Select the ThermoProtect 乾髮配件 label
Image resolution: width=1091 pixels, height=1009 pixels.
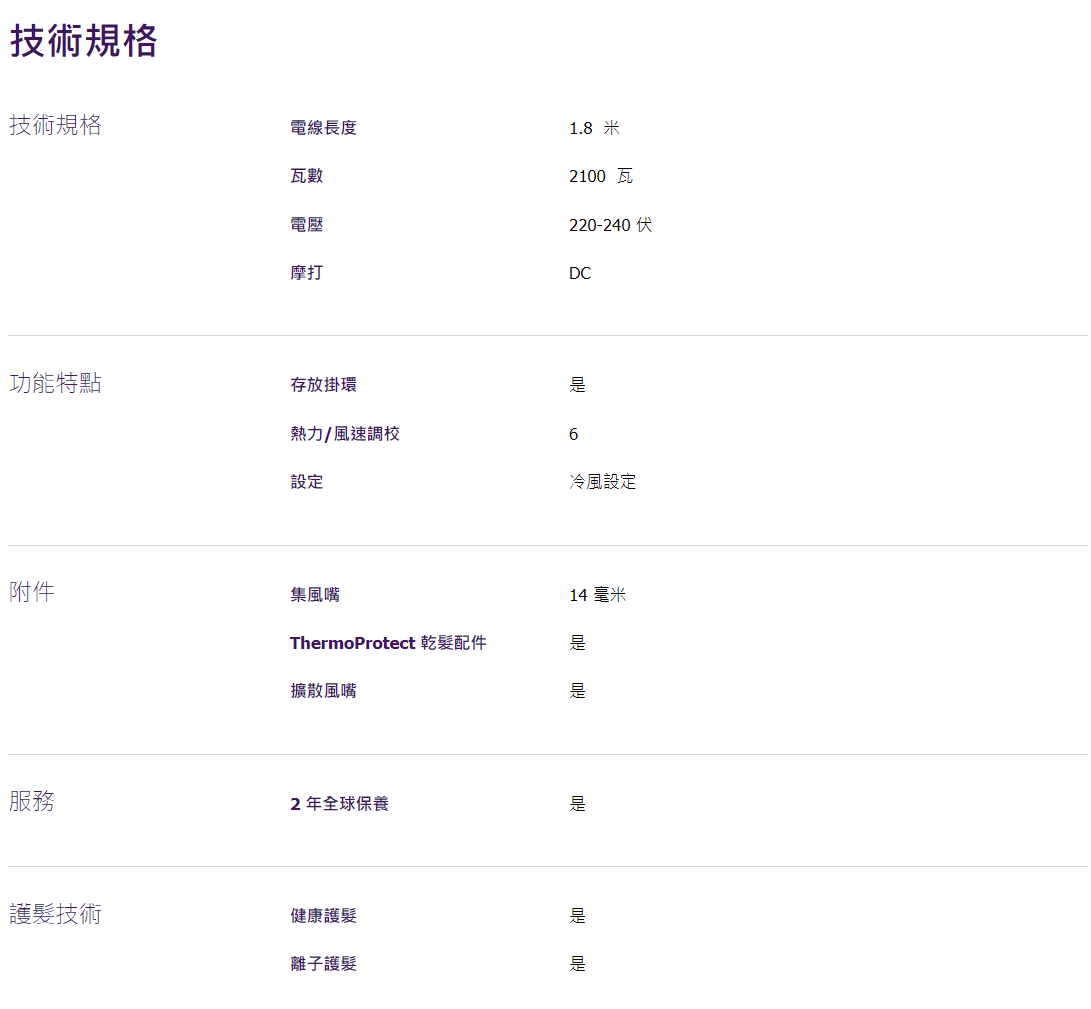coord(388,643)
